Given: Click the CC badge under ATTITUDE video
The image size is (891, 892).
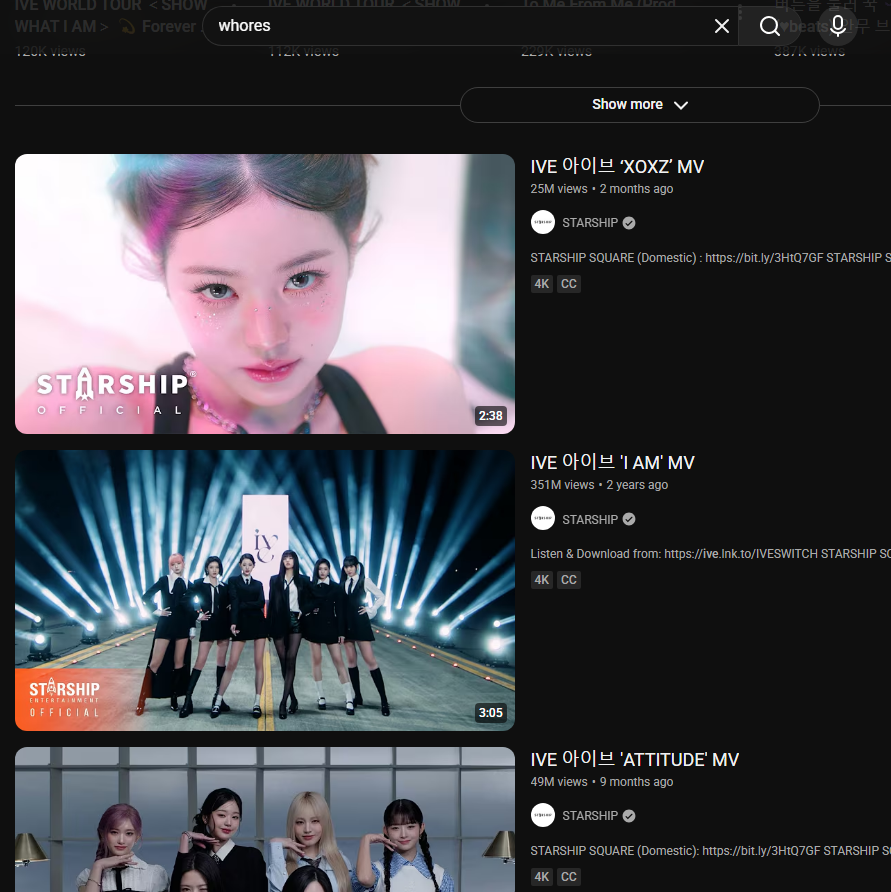Looking at the screenshot, I should click(568, 877).
